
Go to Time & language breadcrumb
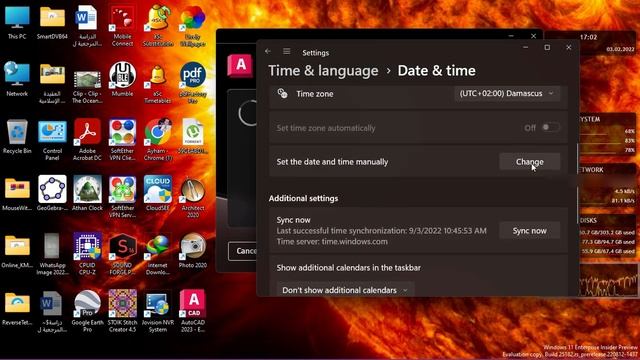[x=323, y=71]
